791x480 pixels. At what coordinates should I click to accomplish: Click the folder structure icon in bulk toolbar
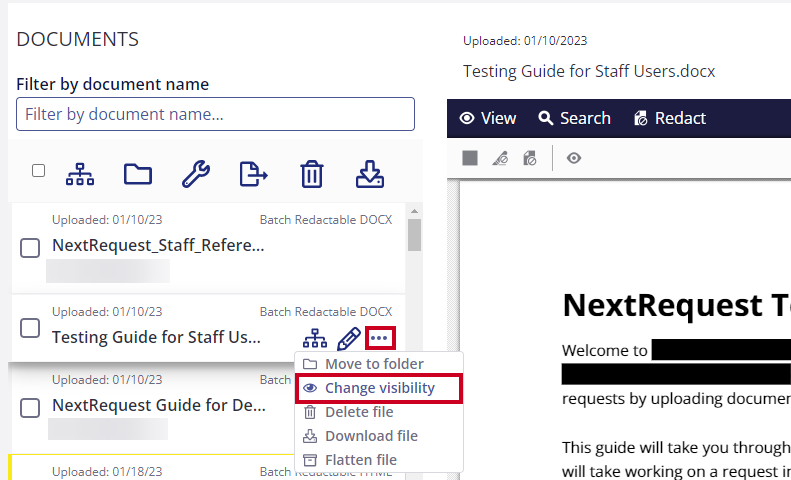pyautogui.click(x=80, y=174)
